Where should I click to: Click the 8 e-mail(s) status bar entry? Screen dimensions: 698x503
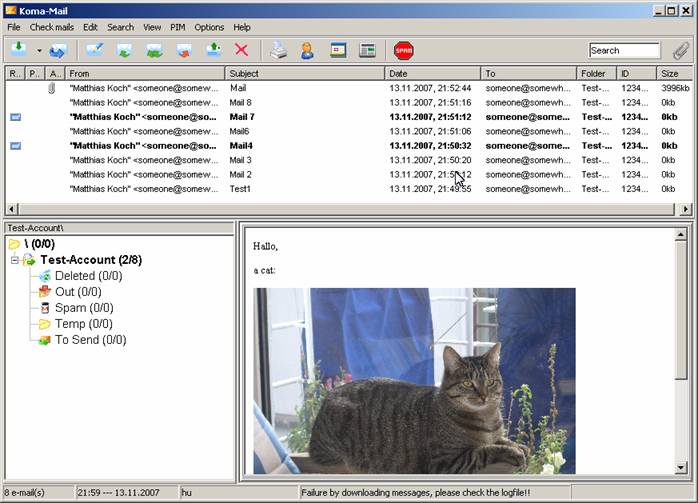coord(24,493)
